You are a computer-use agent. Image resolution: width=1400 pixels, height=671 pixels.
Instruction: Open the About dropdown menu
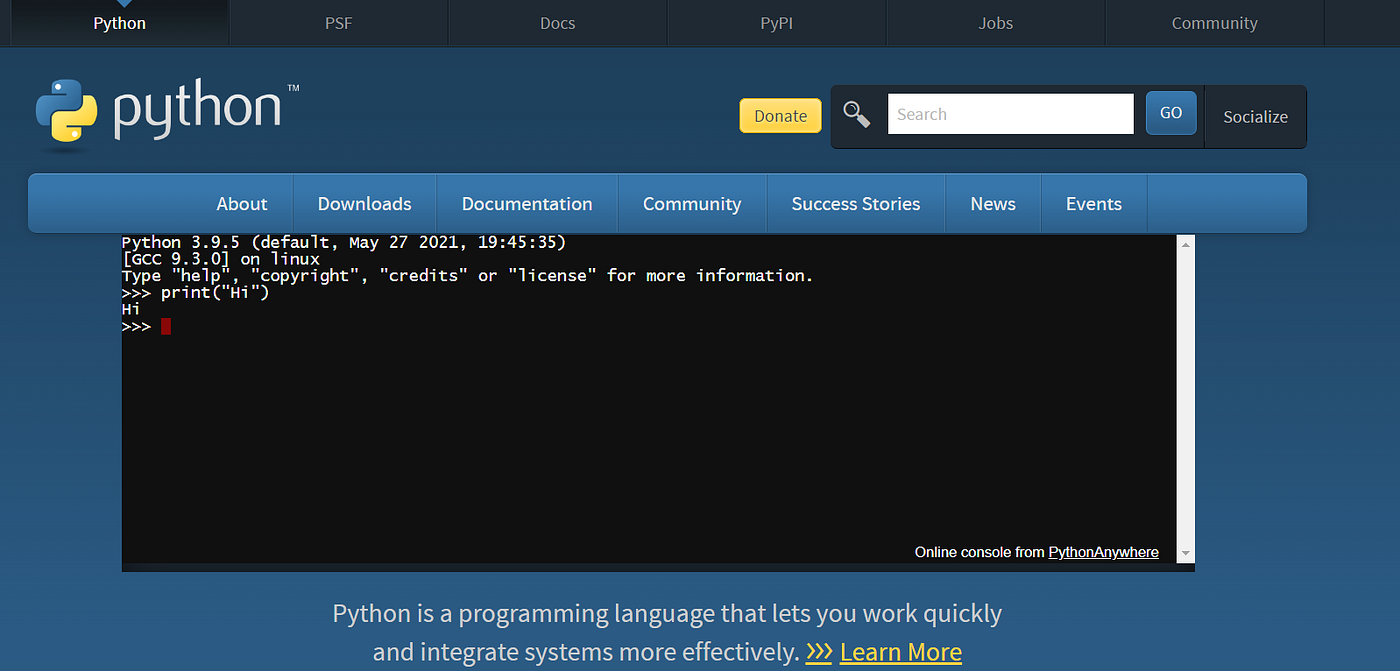[x=241, y=203]
